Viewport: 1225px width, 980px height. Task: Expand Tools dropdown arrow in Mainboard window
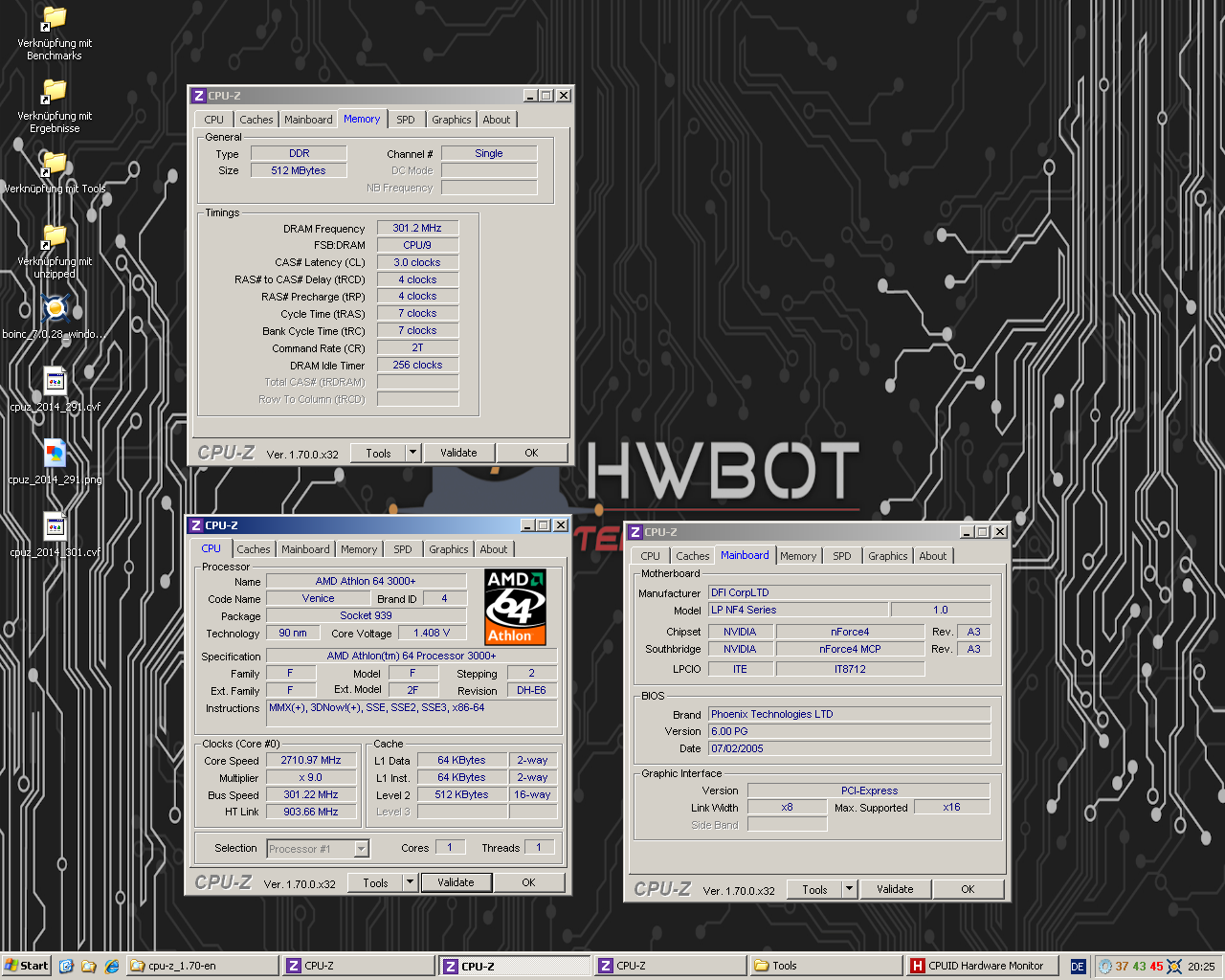tap(850, 889)
